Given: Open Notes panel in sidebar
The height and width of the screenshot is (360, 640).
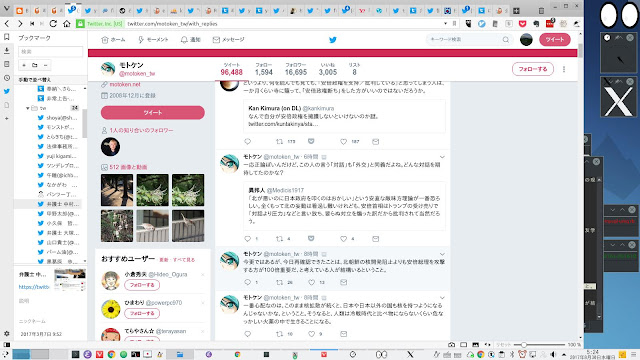Looking at the screenshot, I should [7, 64].
